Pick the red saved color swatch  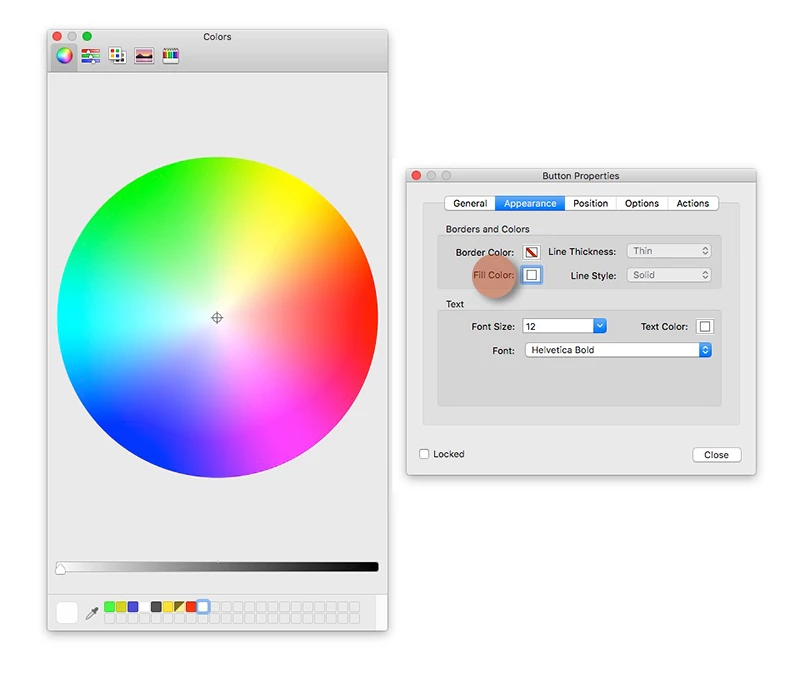pyautogui.click(x=191, y=606)
